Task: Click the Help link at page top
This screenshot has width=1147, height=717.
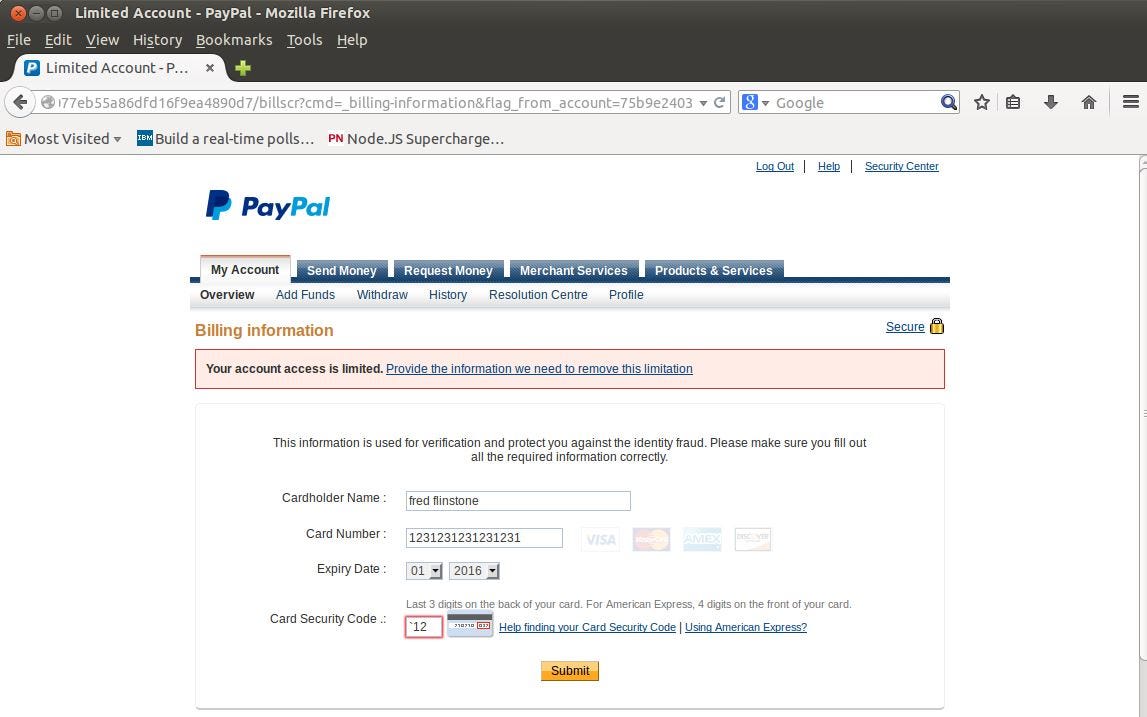Action: (x=829, y=166)
